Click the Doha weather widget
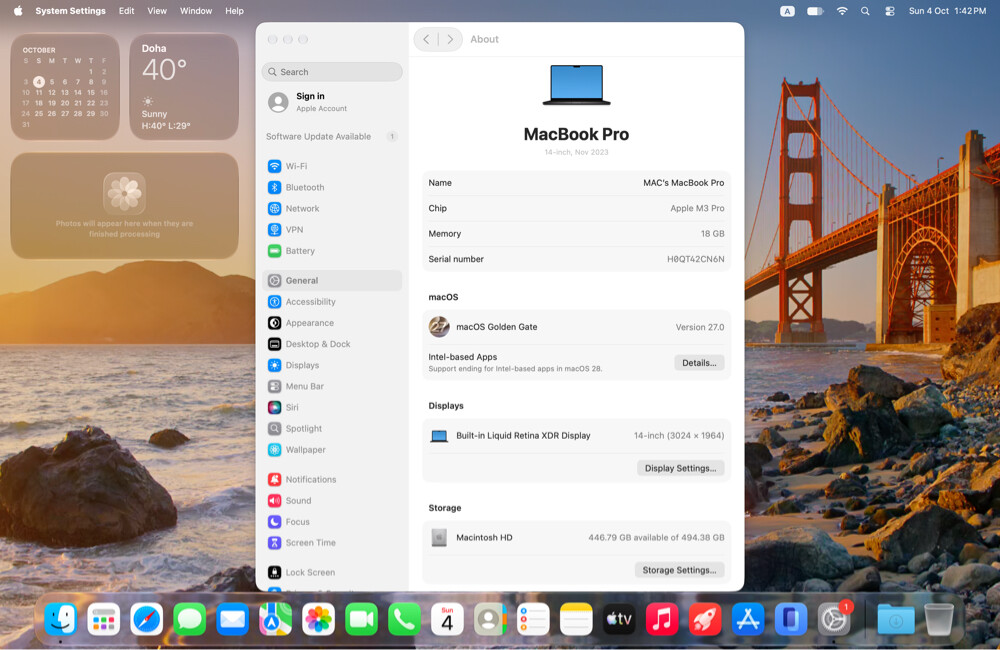This screenshot has width=1000, height=650. pyautogui.click(x=184, y=87)
